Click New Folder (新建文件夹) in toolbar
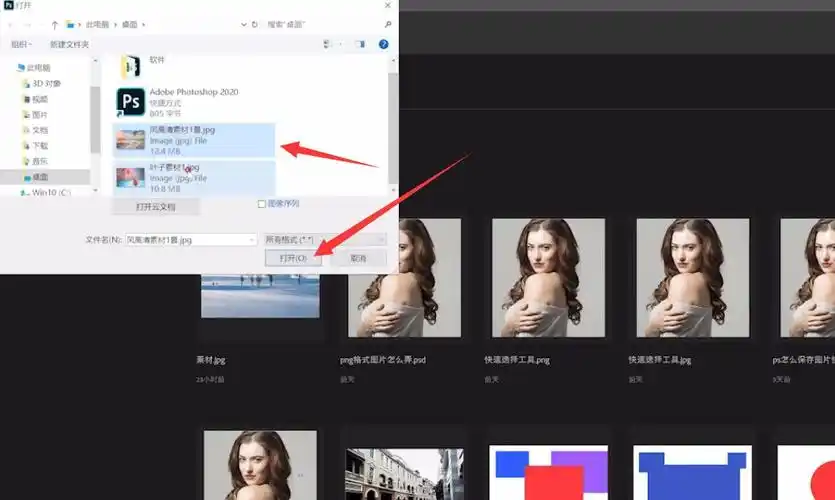The image size is (835, 500). tap(69, 44)
